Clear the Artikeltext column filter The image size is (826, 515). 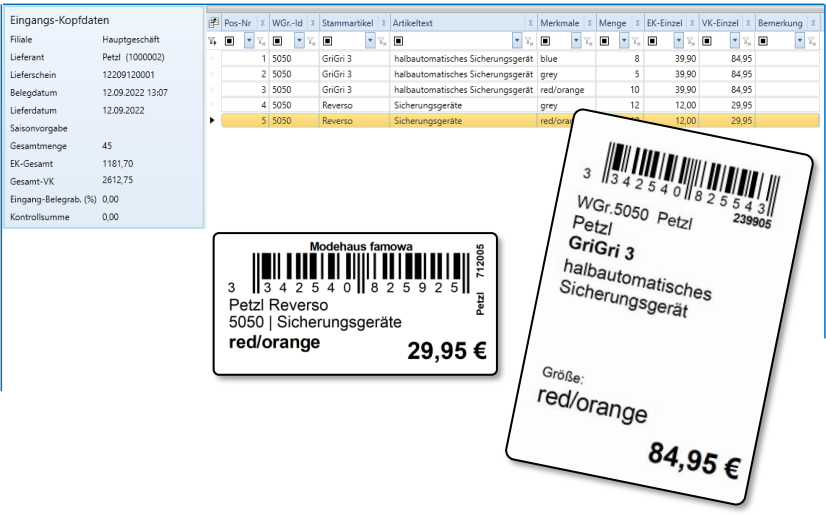[x=529, y=41]
